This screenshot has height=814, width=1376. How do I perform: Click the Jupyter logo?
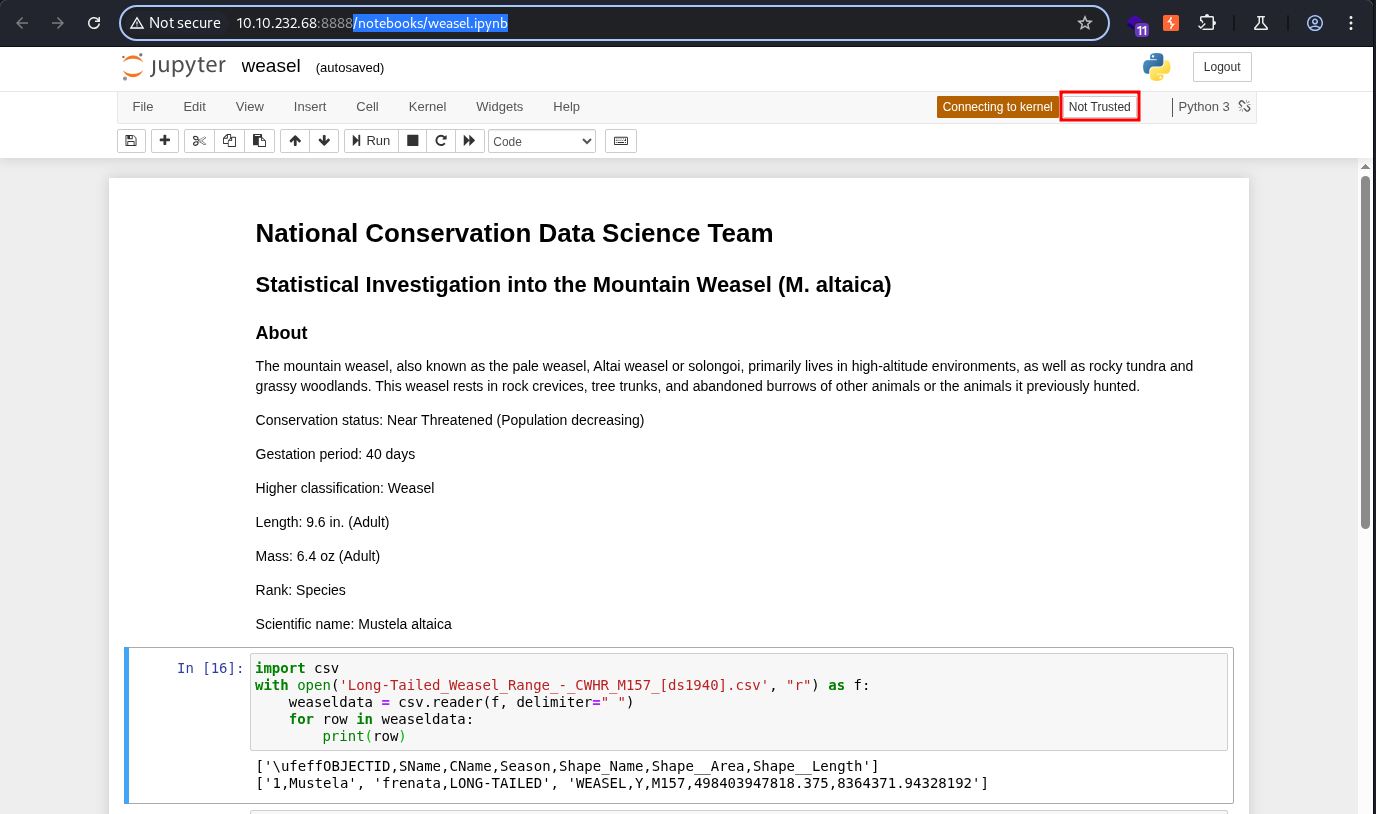[x=174, y=66]
